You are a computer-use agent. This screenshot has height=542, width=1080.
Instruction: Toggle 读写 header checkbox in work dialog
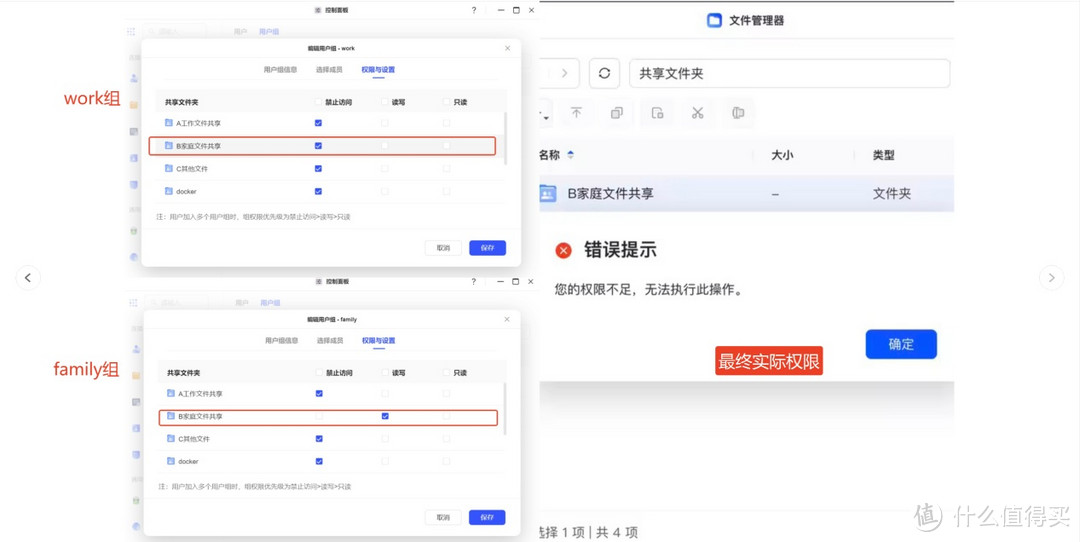pos(384,102)
